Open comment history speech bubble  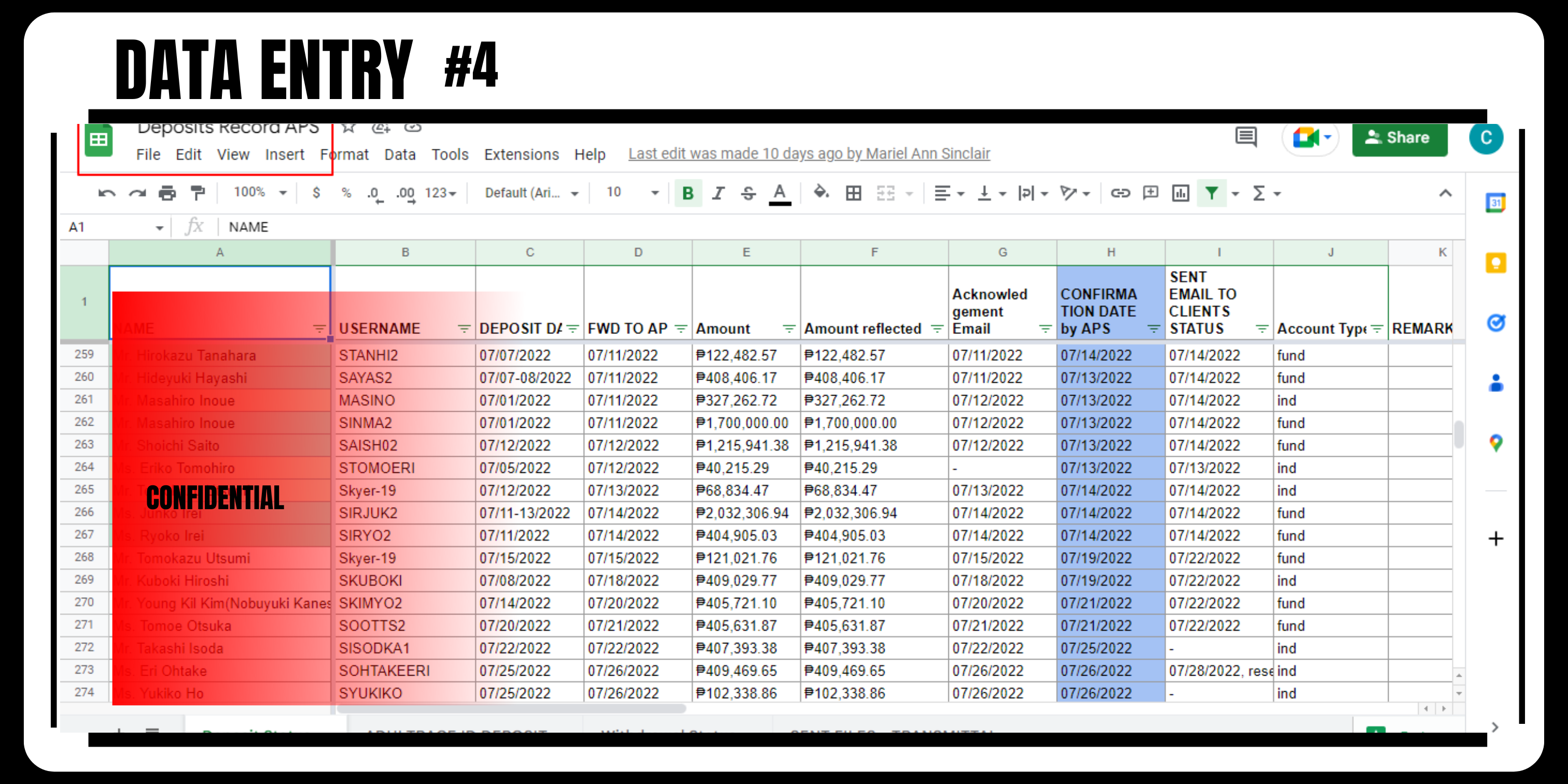tap(1245, 136)
